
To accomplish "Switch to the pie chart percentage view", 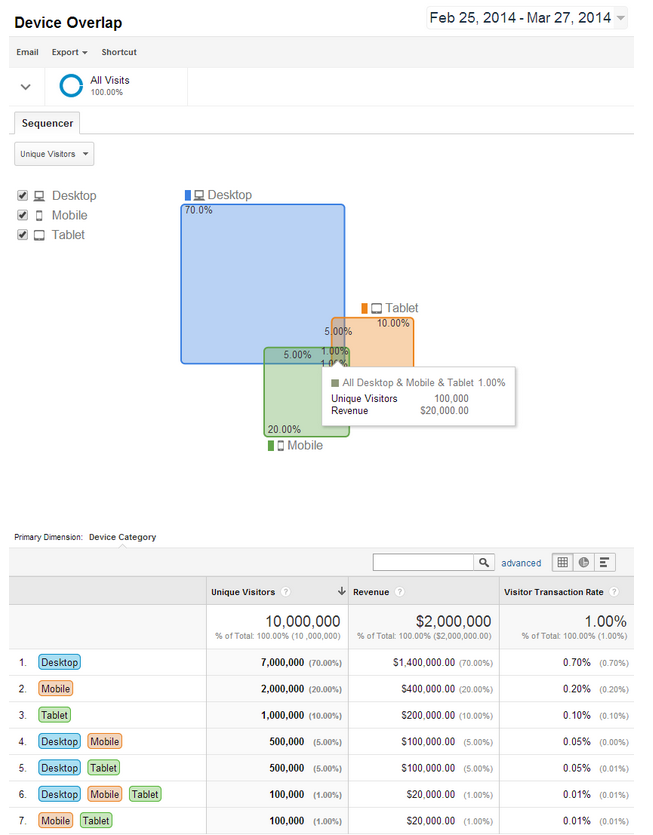I will (584, 563).
